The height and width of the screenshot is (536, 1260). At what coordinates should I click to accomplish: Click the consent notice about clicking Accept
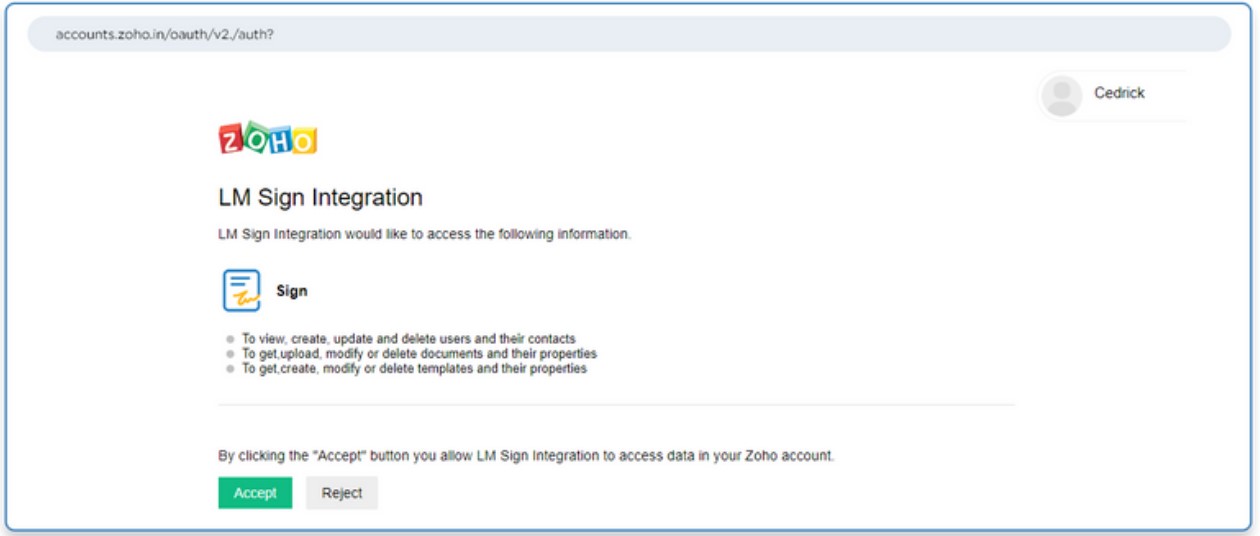click(x=526, y=456)
